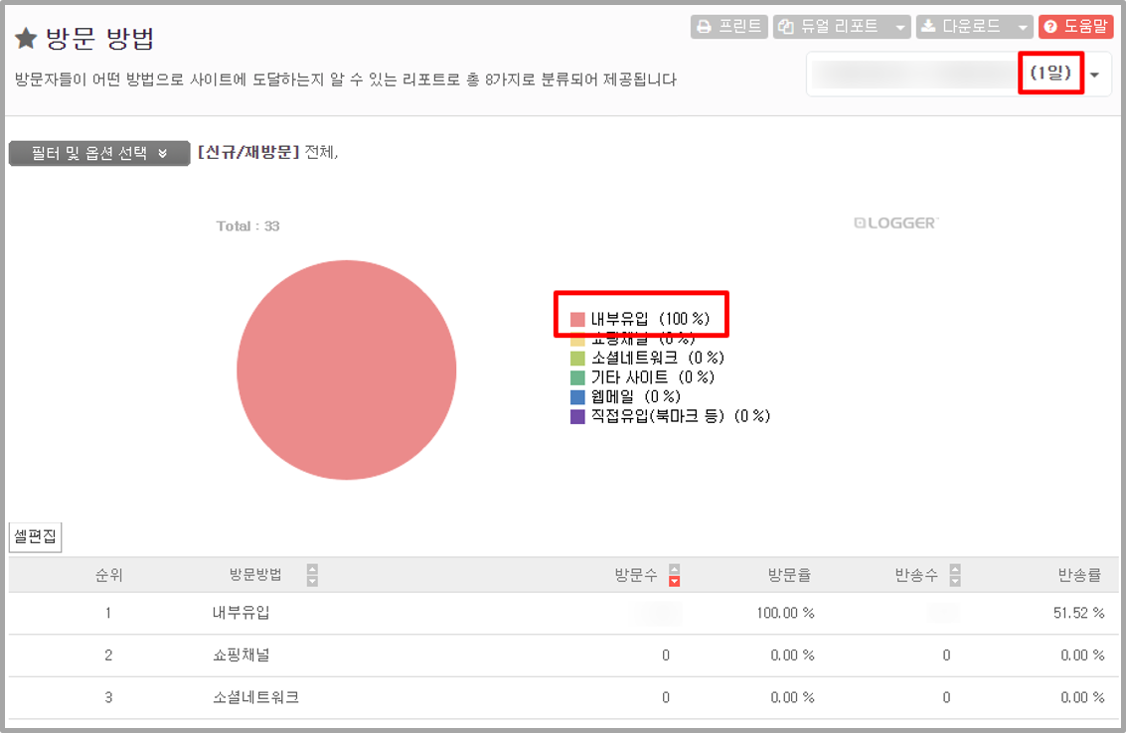Click the printer icon on 프린트 button
The height and width of the screenshot is (733, 1126).
[x=705, y=26]
